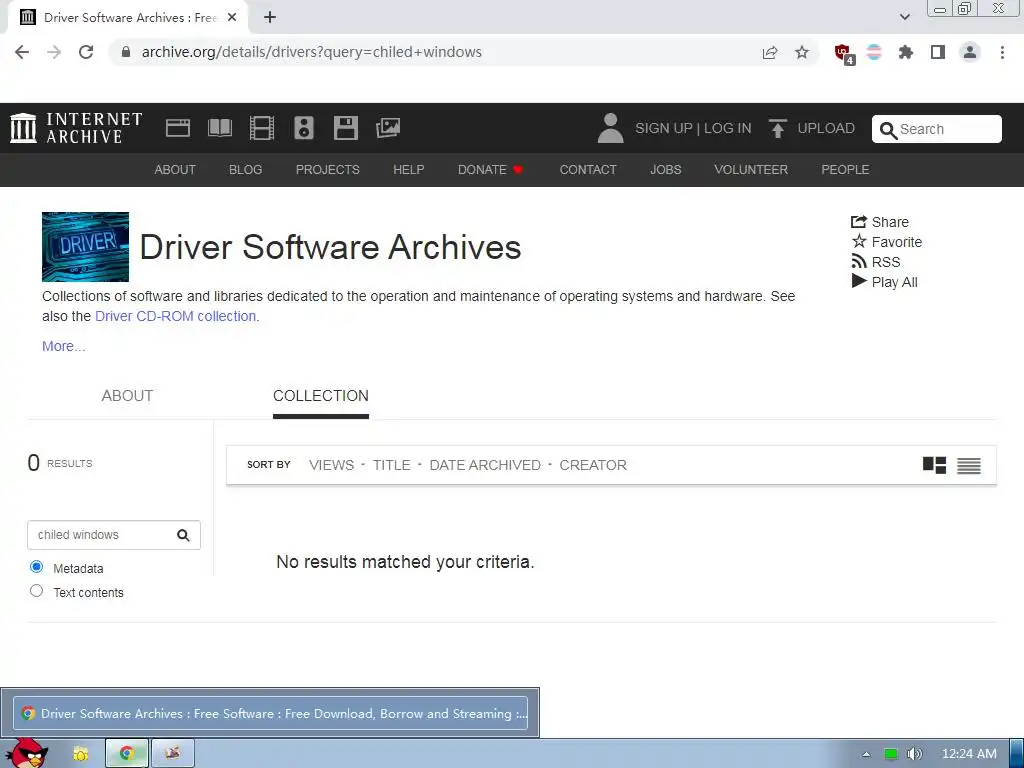Click the DRIVER collection thumbnail
This screenshot has width=1024, height=768.
[86, 247]
